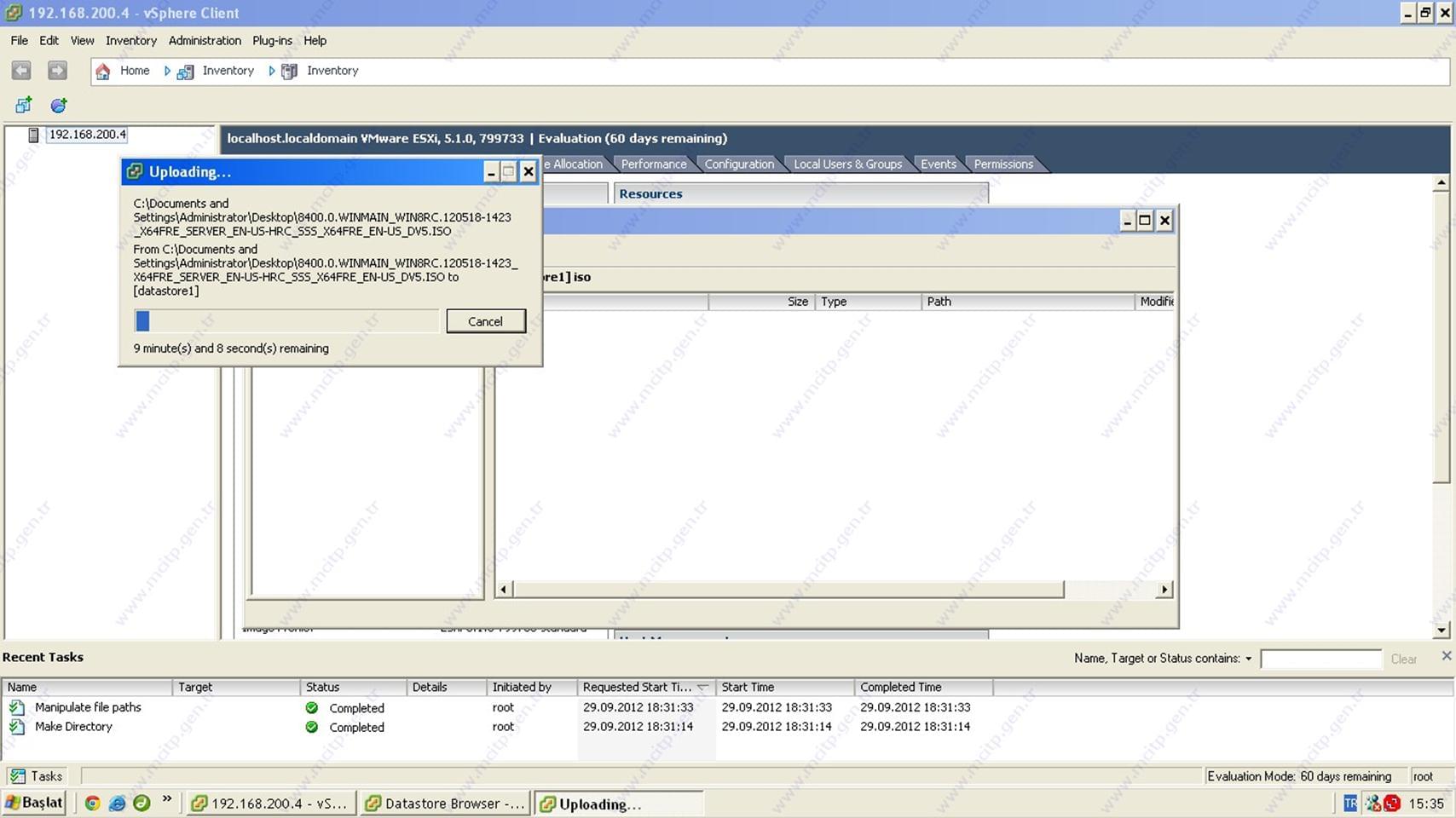1456x818 pixels.
Task: Click Internet Explorer quick launch icon
Action: click(x=118, y=803)
